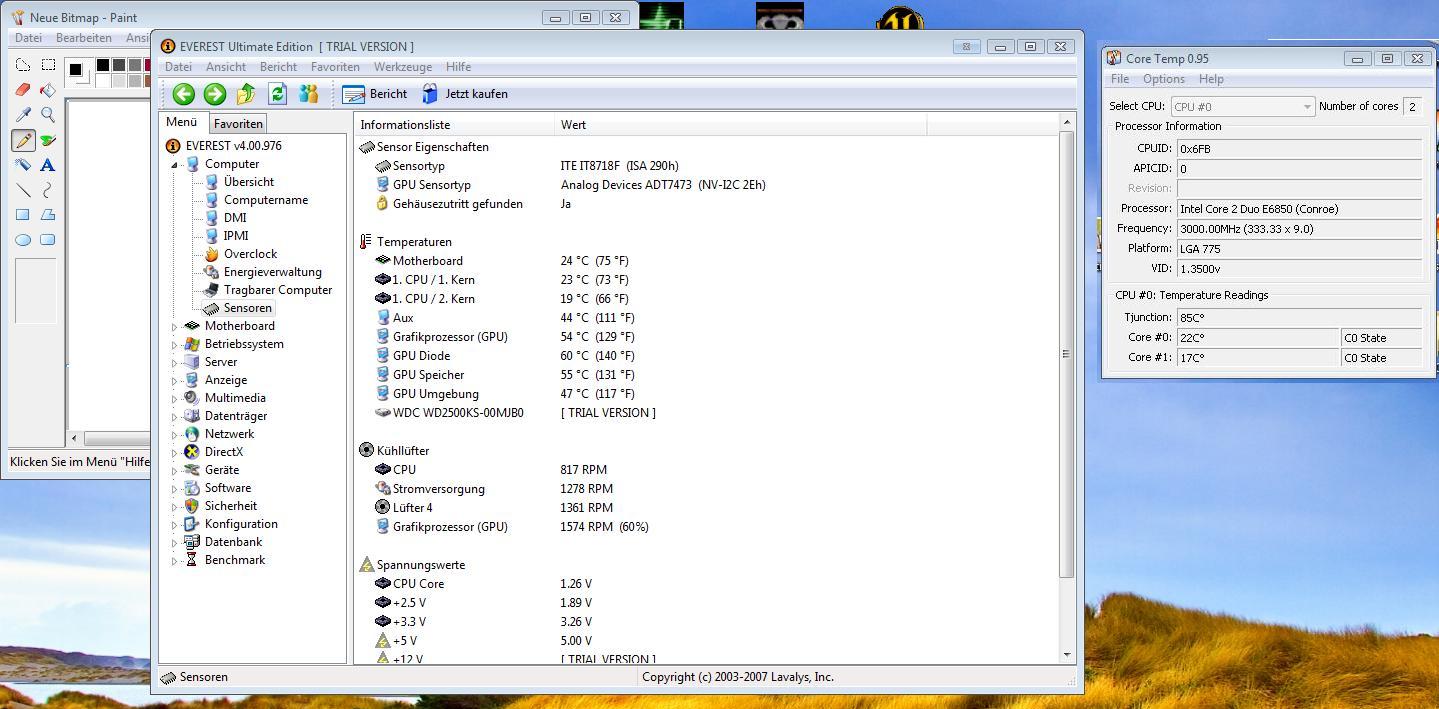Select the rectangular Select tool in Paint
This screenshot has width=1439, height=709.
click(x=47, y=65)
